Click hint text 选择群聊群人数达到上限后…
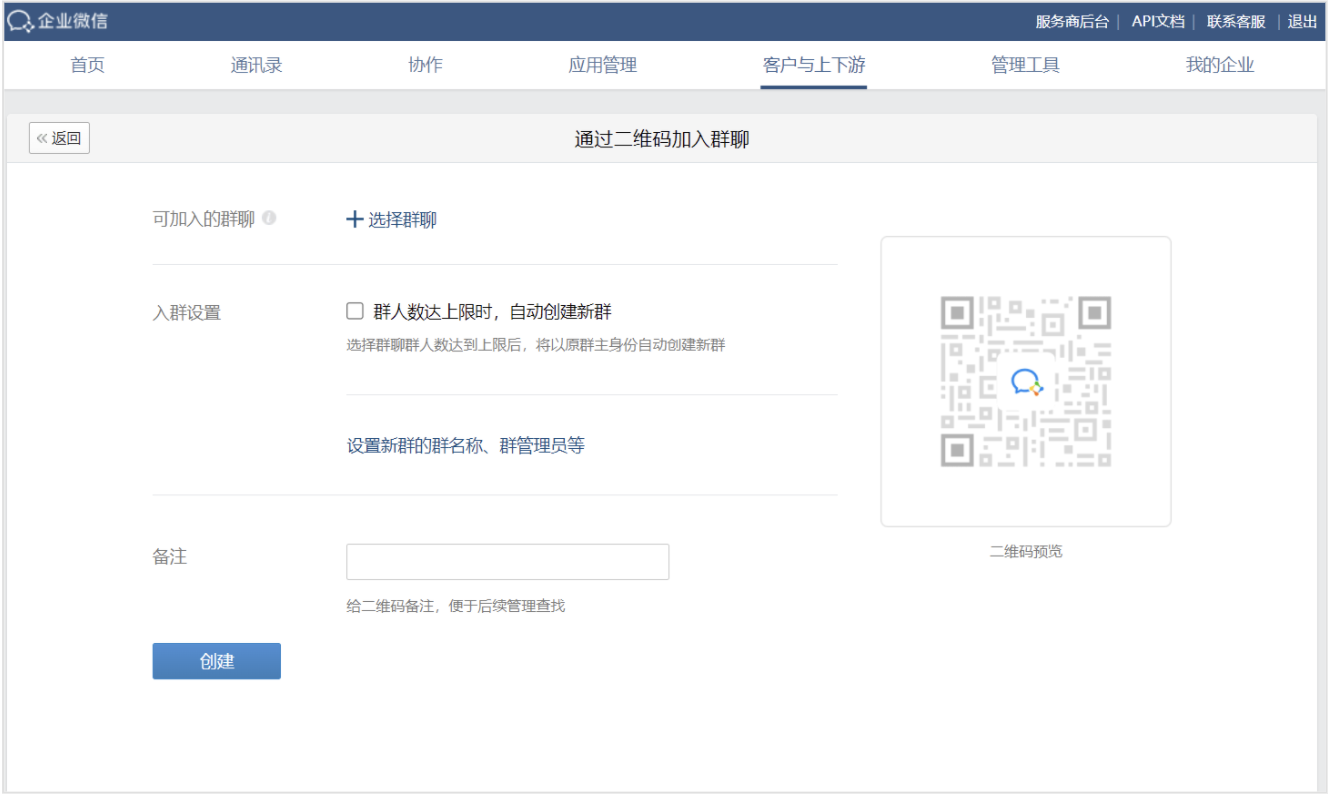This screenshot has width=1330, height=800. pos(536,345)
